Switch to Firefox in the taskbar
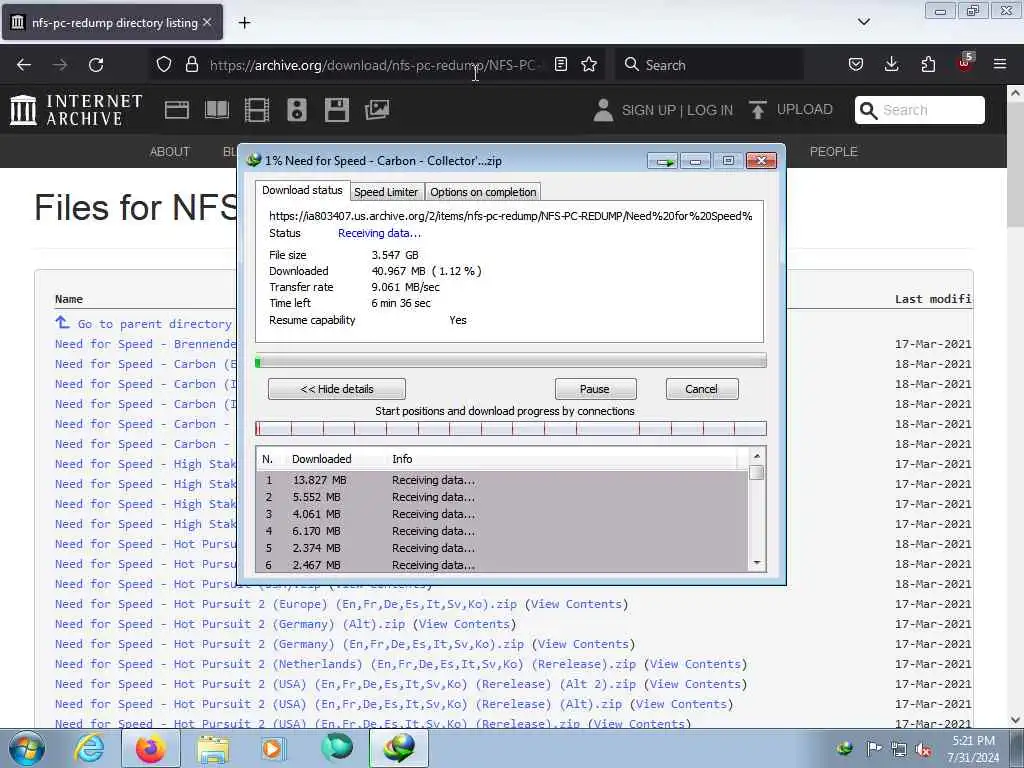1024x768 pixels. [151, 748]
